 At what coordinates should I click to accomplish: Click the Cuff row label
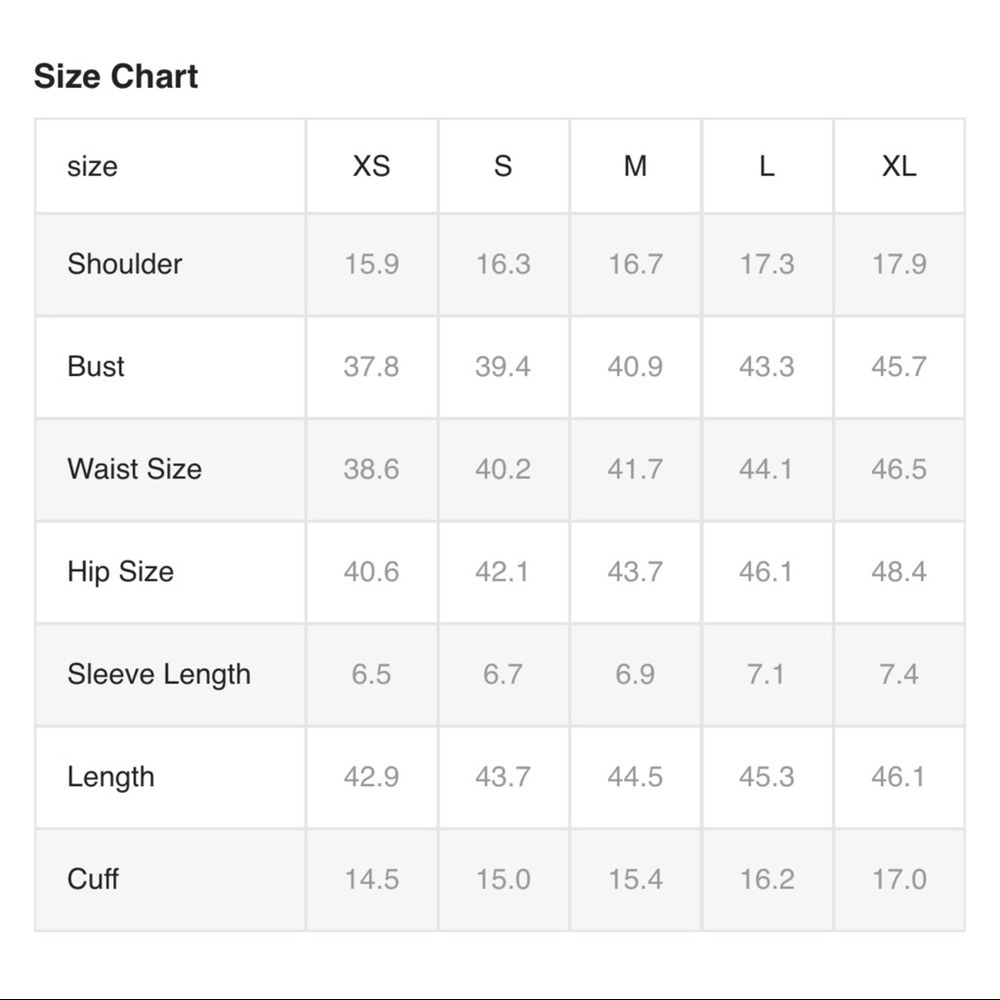[93, 879]
